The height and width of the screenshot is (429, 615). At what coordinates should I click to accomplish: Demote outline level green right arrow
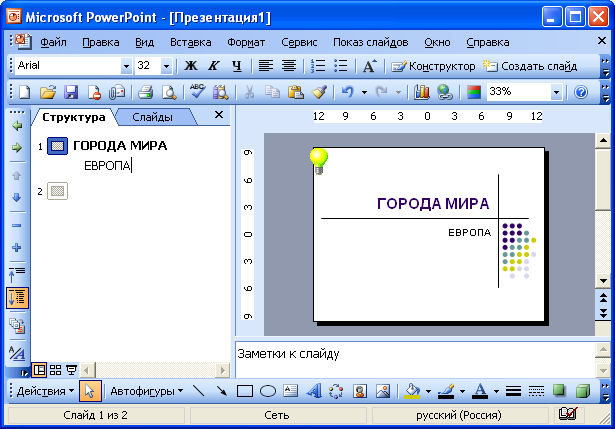(x=16, y=147)
